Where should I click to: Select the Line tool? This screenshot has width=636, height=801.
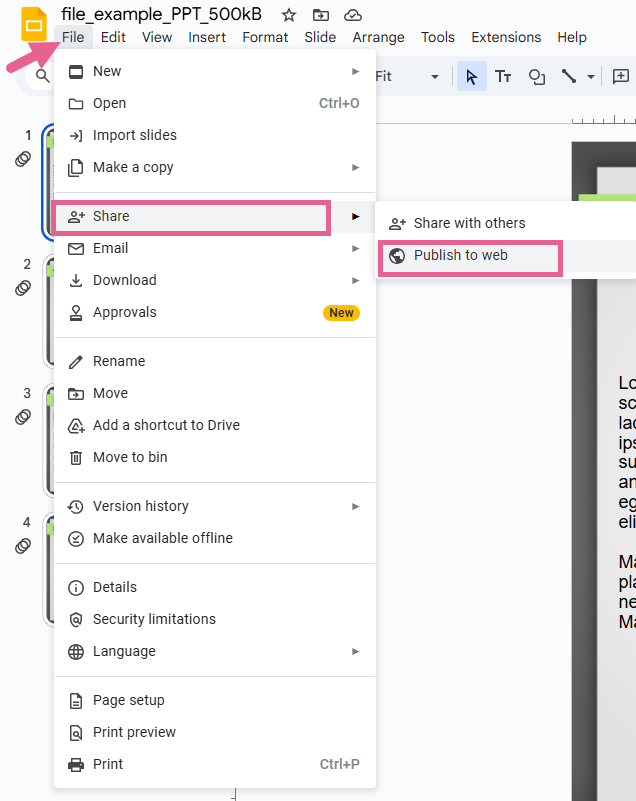point(569,77)
